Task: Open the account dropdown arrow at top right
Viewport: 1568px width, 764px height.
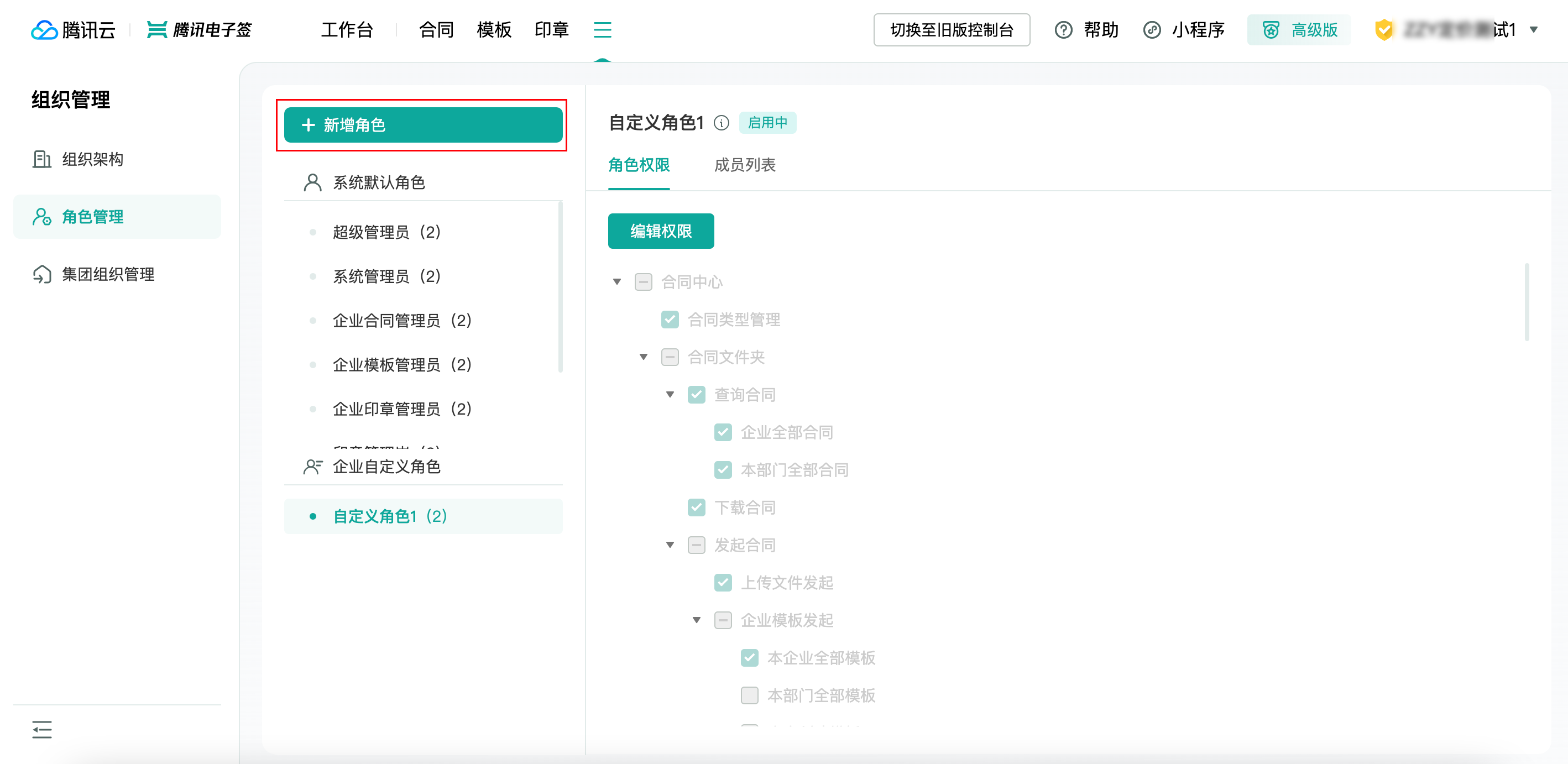Action: pyautogui.click(x=1533, y=29)
